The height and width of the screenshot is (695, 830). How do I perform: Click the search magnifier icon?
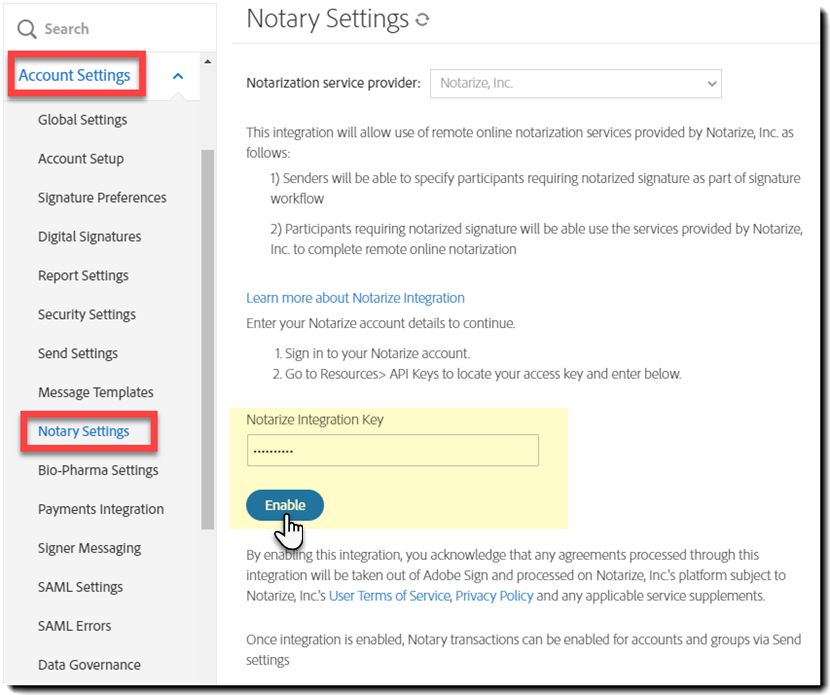26,29
